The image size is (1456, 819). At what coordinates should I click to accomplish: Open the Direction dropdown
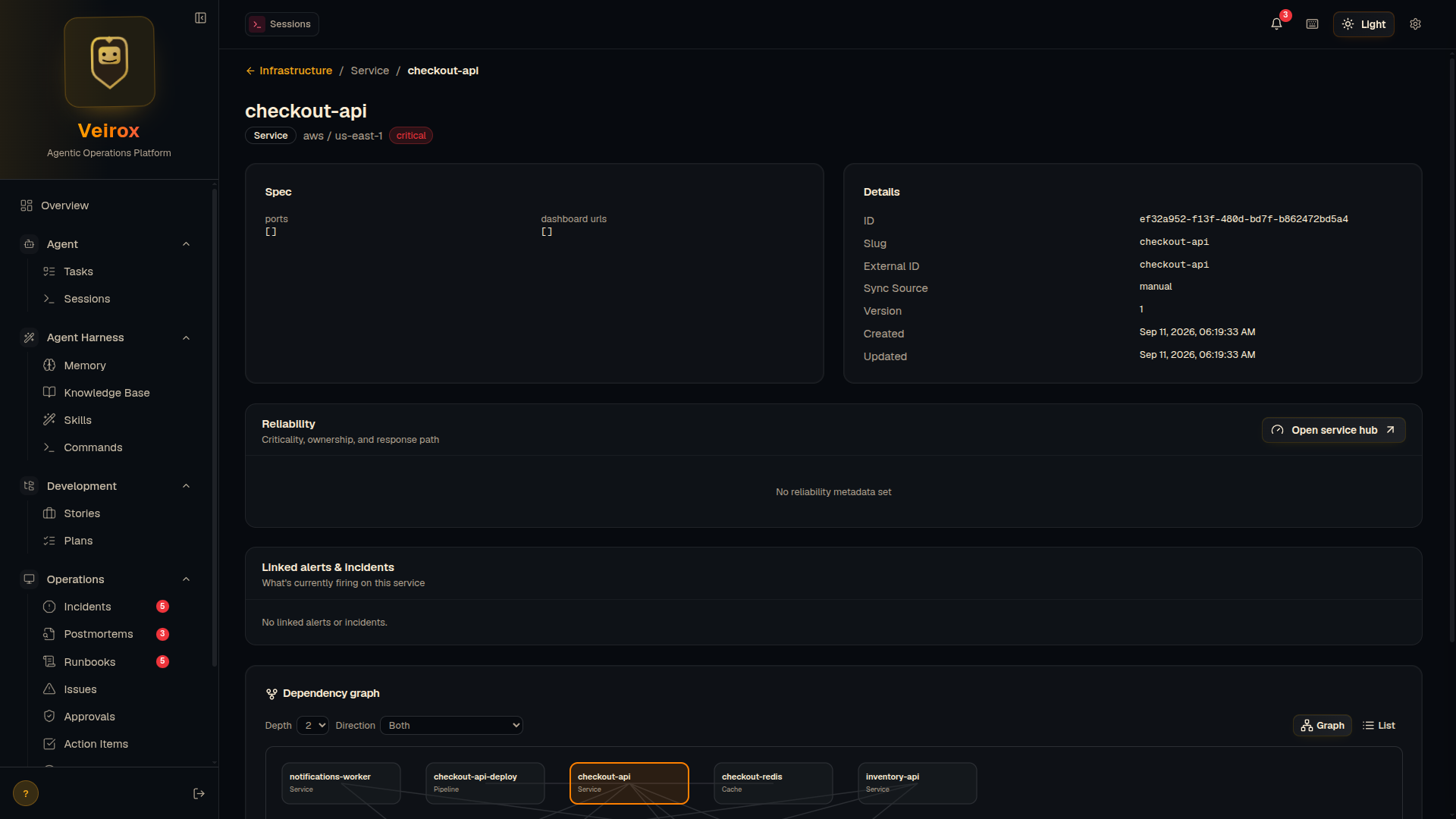(x=451, y=726)
